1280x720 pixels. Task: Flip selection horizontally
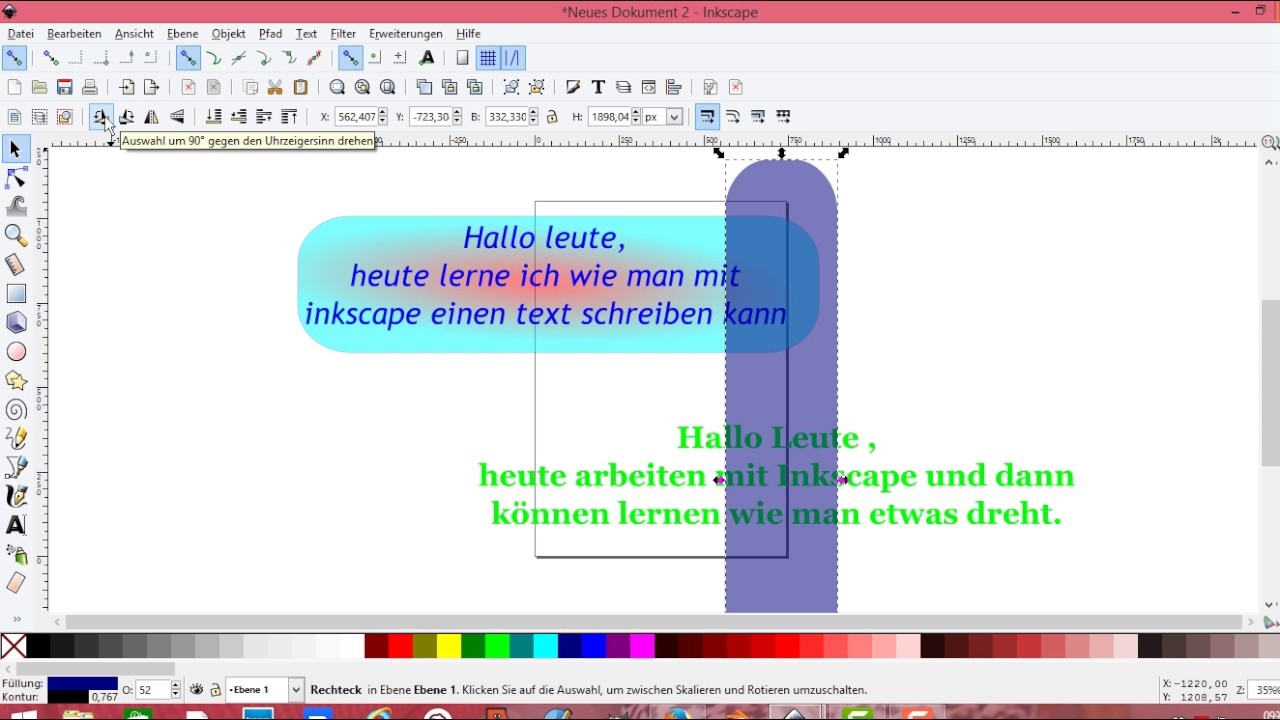(x=151, y=117)
